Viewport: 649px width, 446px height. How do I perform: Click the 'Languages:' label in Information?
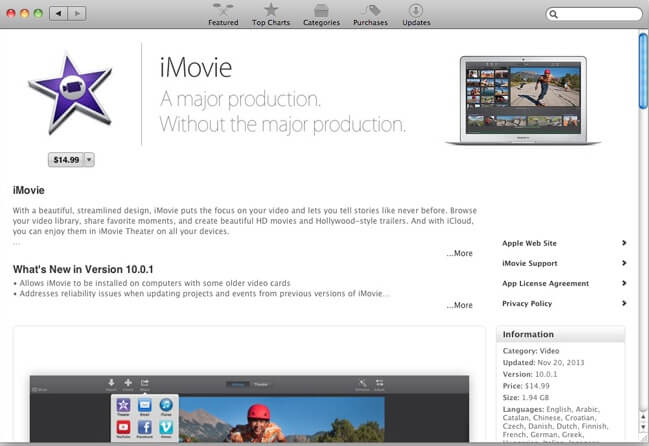523,409
